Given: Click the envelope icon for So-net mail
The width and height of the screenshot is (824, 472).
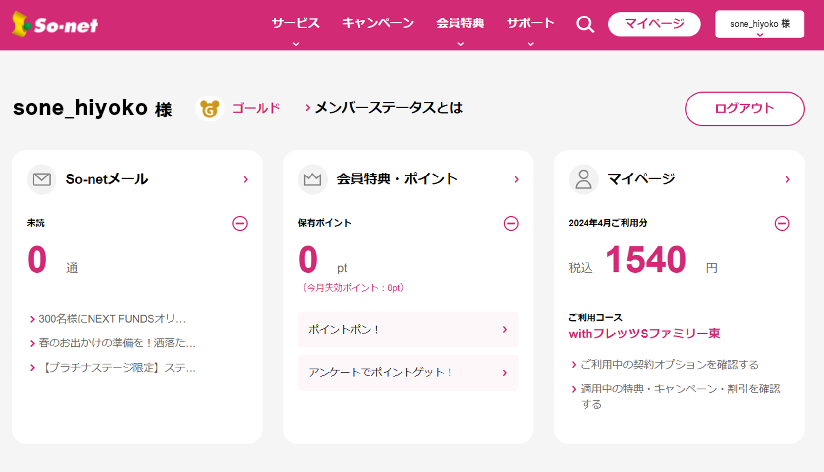Looking at the screenshot, I should pos(41,179).
